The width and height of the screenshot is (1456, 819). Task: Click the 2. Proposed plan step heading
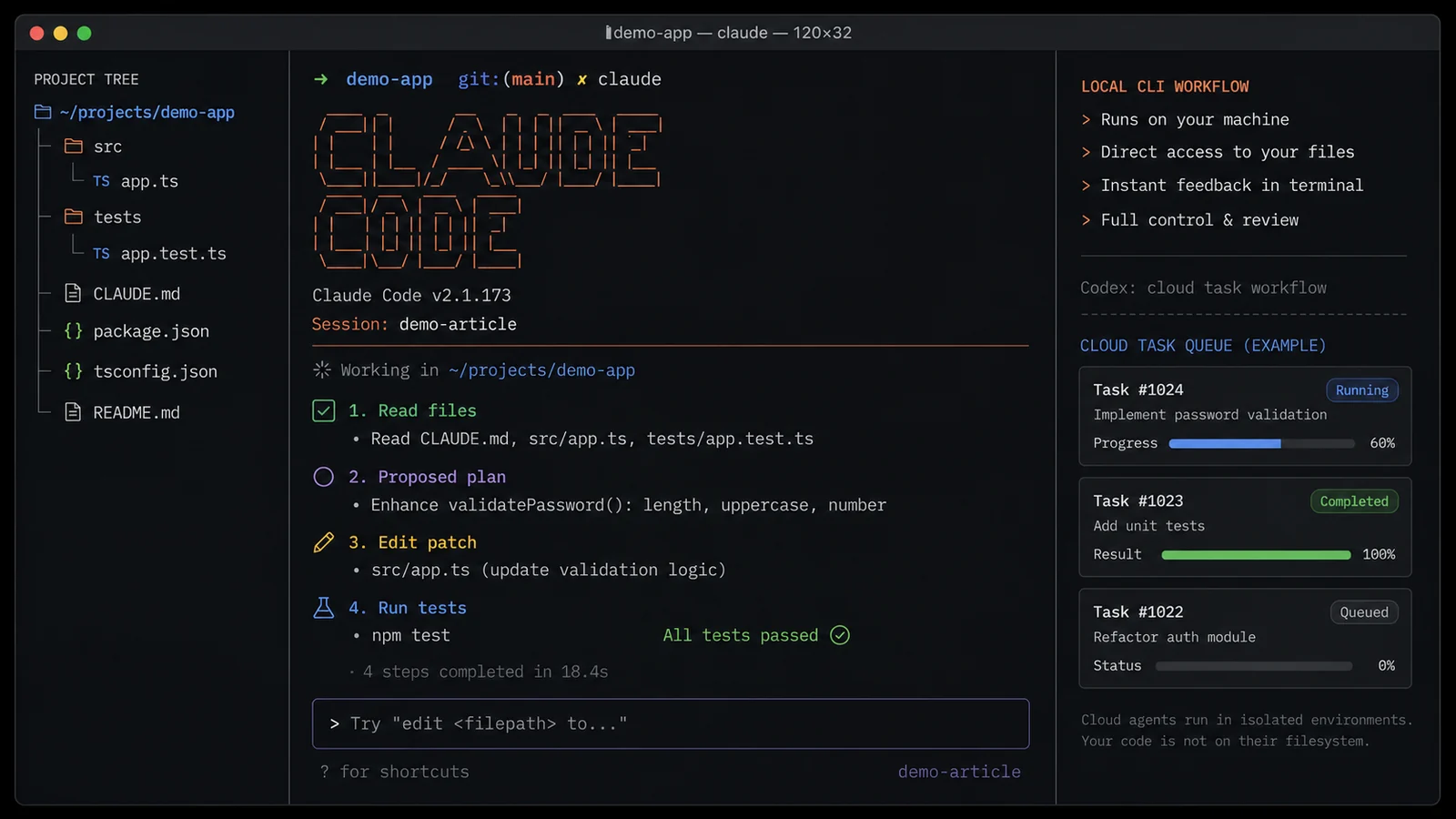click(x=427, y=477)
